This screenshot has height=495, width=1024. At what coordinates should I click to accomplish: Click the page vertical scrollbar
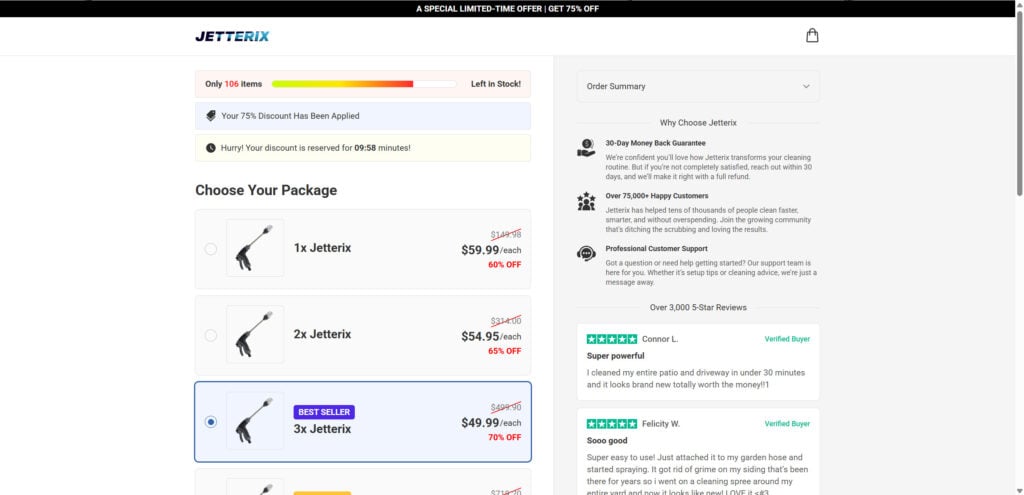[1019, 100]
